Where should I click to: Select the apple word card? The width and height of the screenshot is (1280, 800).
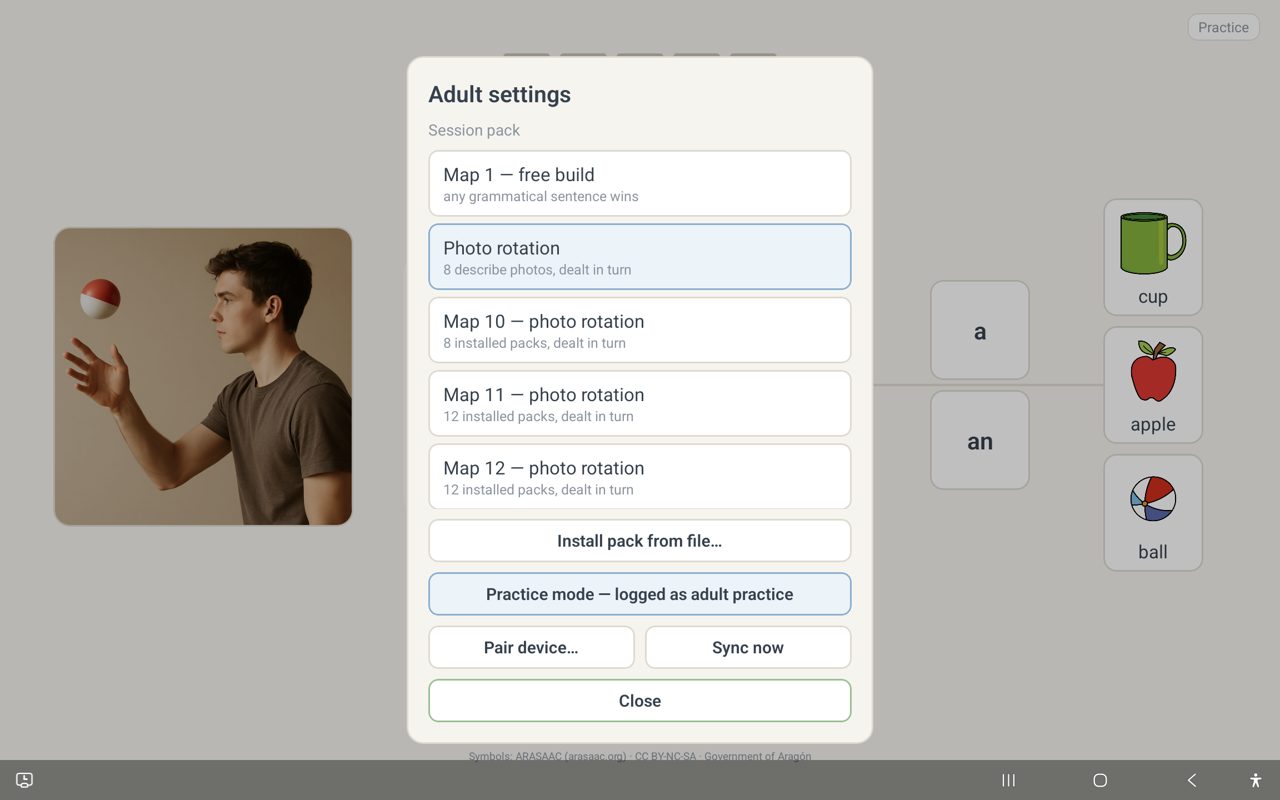coord(1153,385)
